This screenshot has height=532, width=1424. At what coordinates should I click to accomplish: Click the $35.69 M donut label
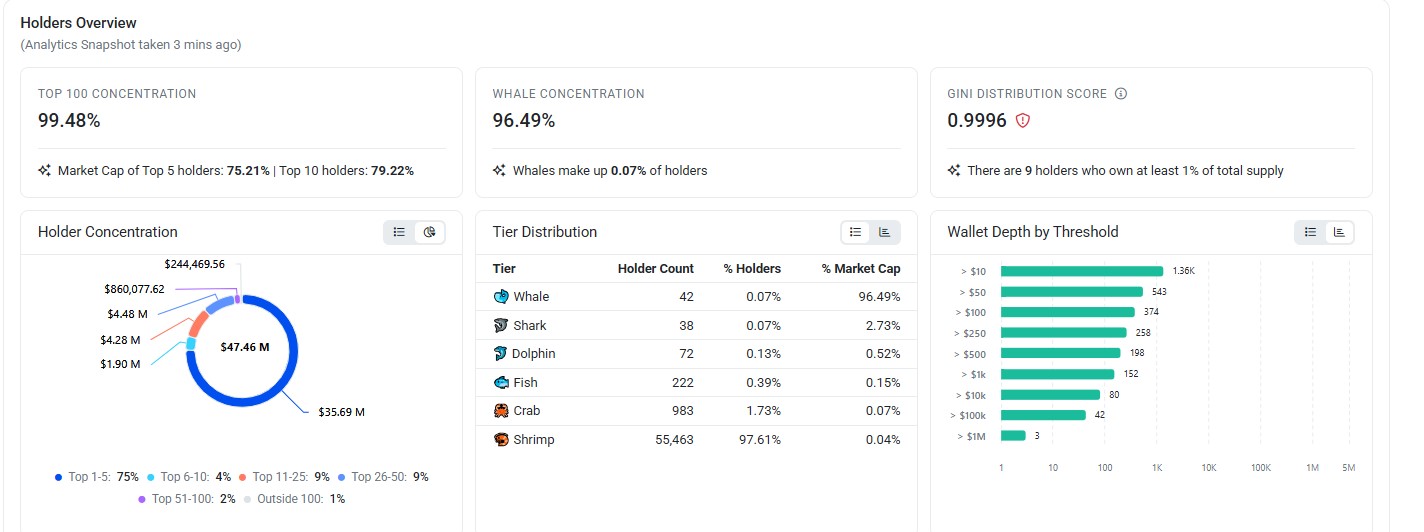[341, 412]
